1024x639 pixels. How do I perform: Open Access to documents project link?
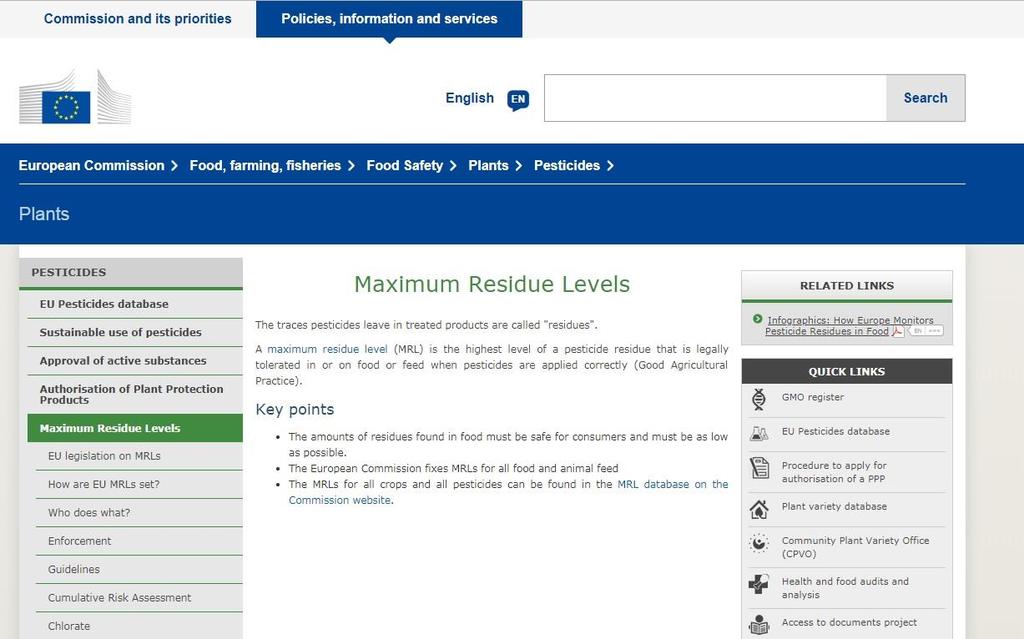pyautogui.click(x=849, y=622)
